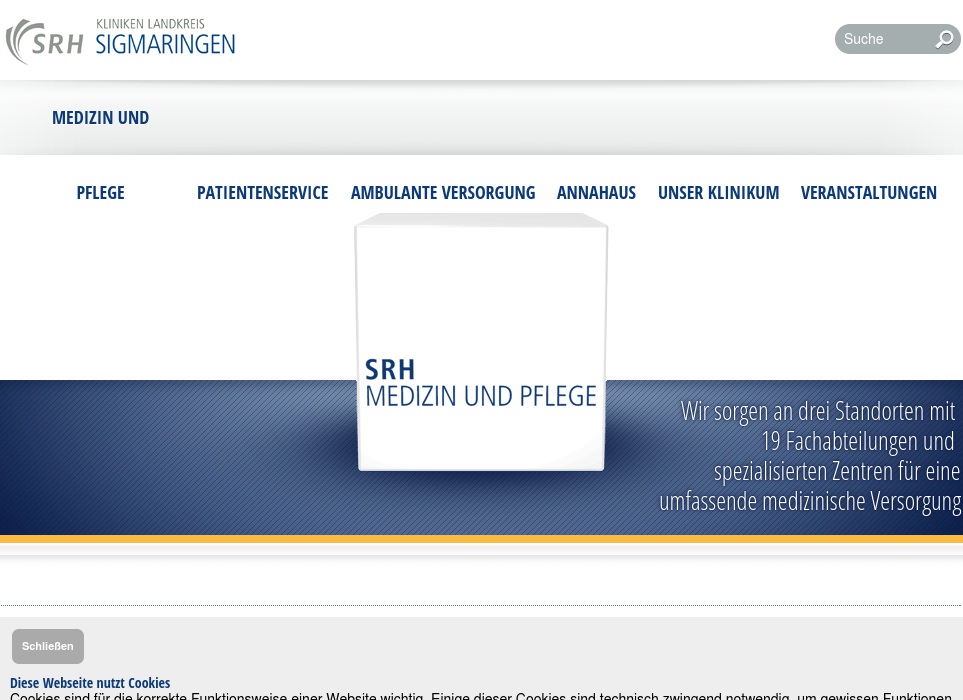Dismiss the cookie notice with Schließen
This screenshot has width=963, height=700.
(x=47, y=646)
